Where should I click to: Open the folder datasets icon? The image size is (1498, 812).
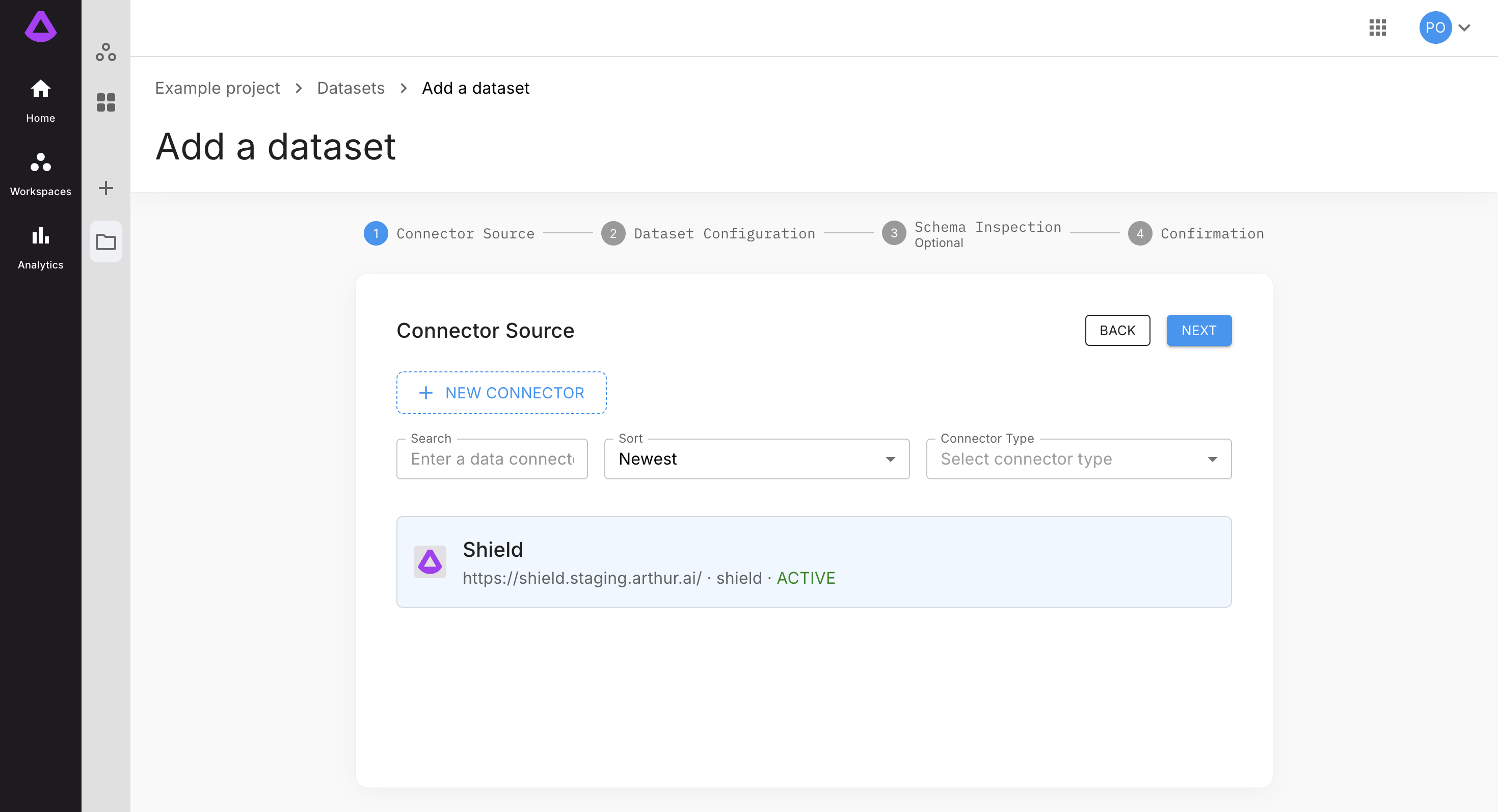pos(106,241)
